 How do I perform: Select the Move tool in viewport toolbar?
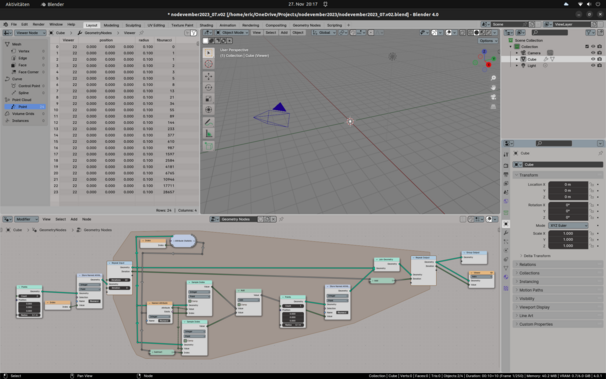pyautogui.click(x=208, y=76)
